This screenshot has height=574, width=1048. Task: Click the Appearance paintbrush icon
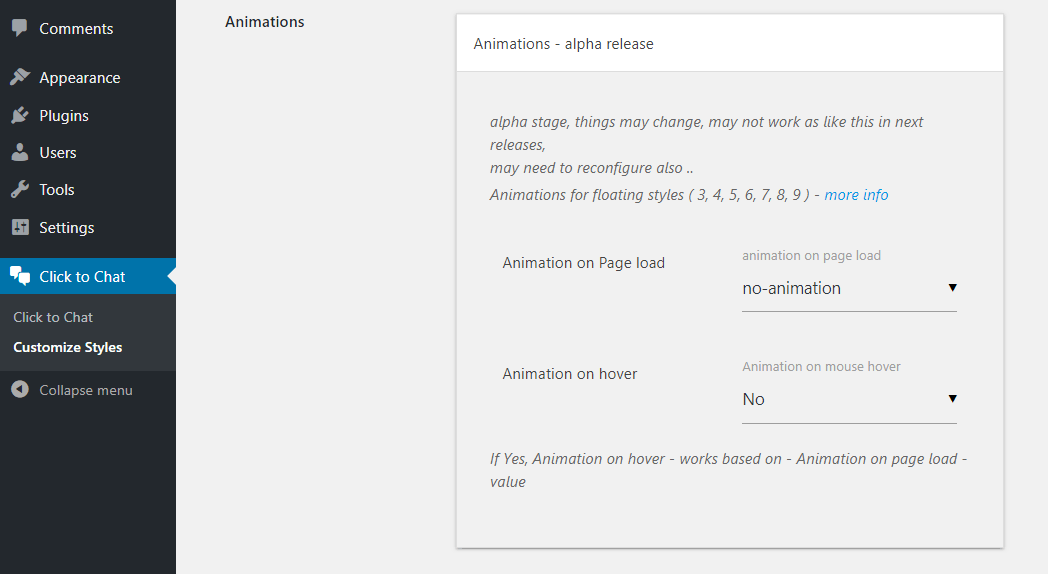(x=20, y=77)
